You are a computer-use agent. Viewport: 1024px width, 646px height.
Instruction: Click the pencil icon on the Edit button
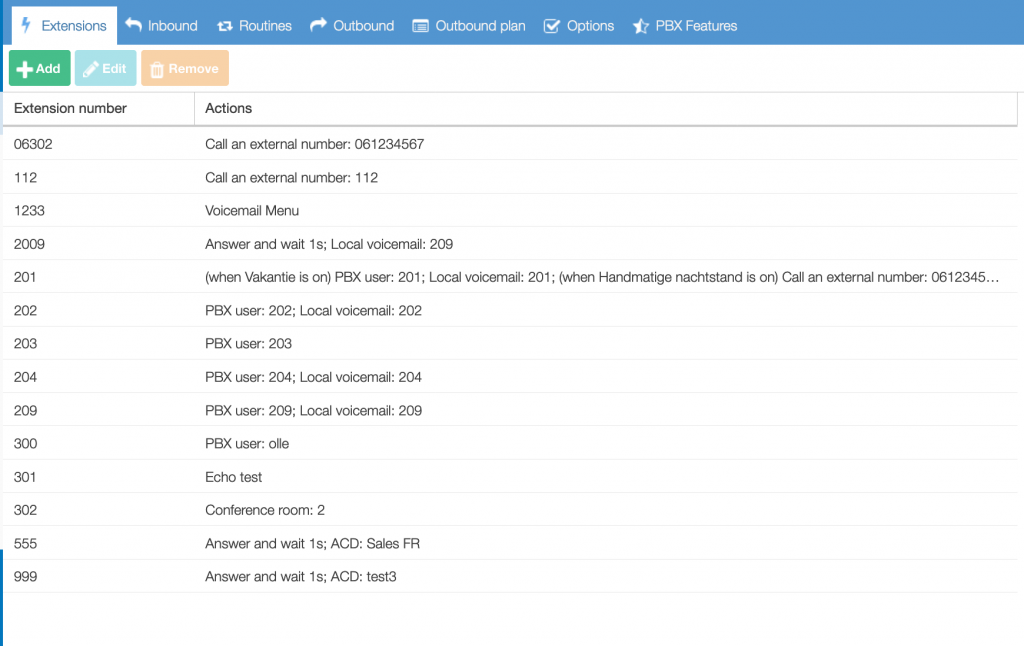click(x=91, y=68)
